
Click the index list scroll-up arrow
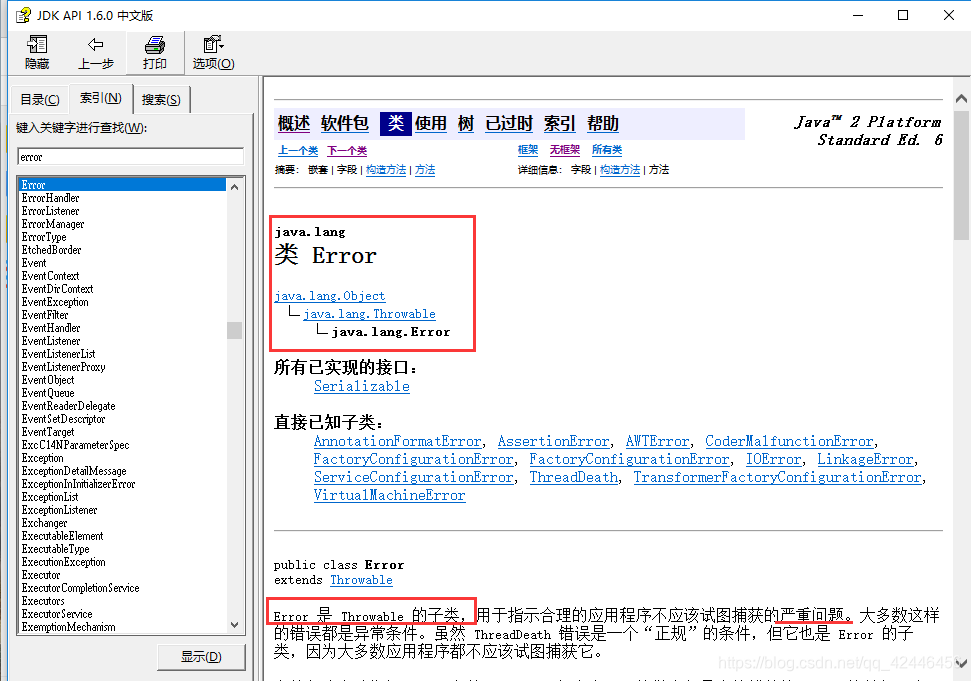234,186
